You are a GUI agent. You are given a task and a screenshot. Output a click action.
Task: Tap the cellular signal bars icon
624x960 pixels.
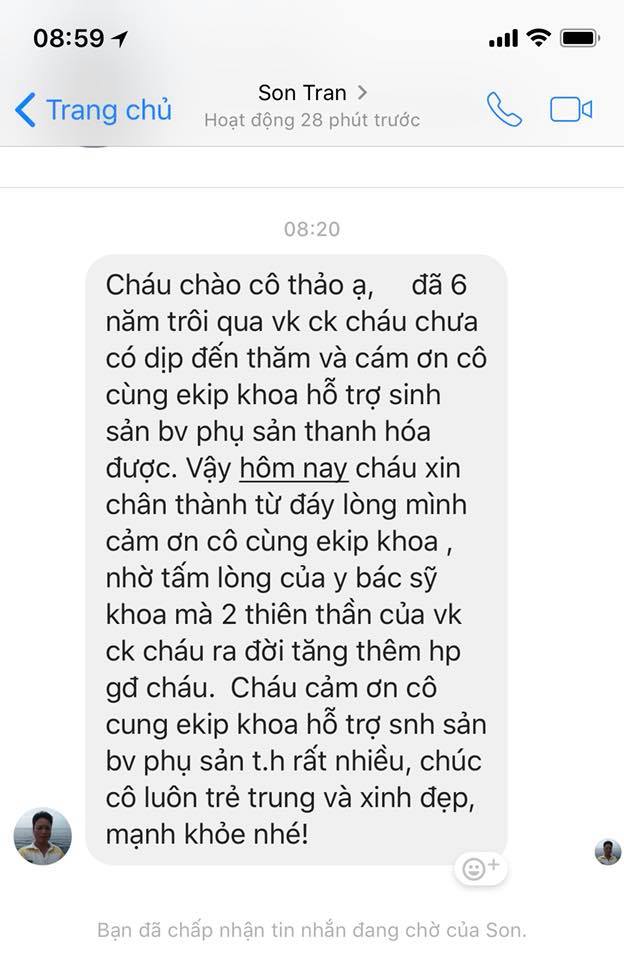(503, 39)
